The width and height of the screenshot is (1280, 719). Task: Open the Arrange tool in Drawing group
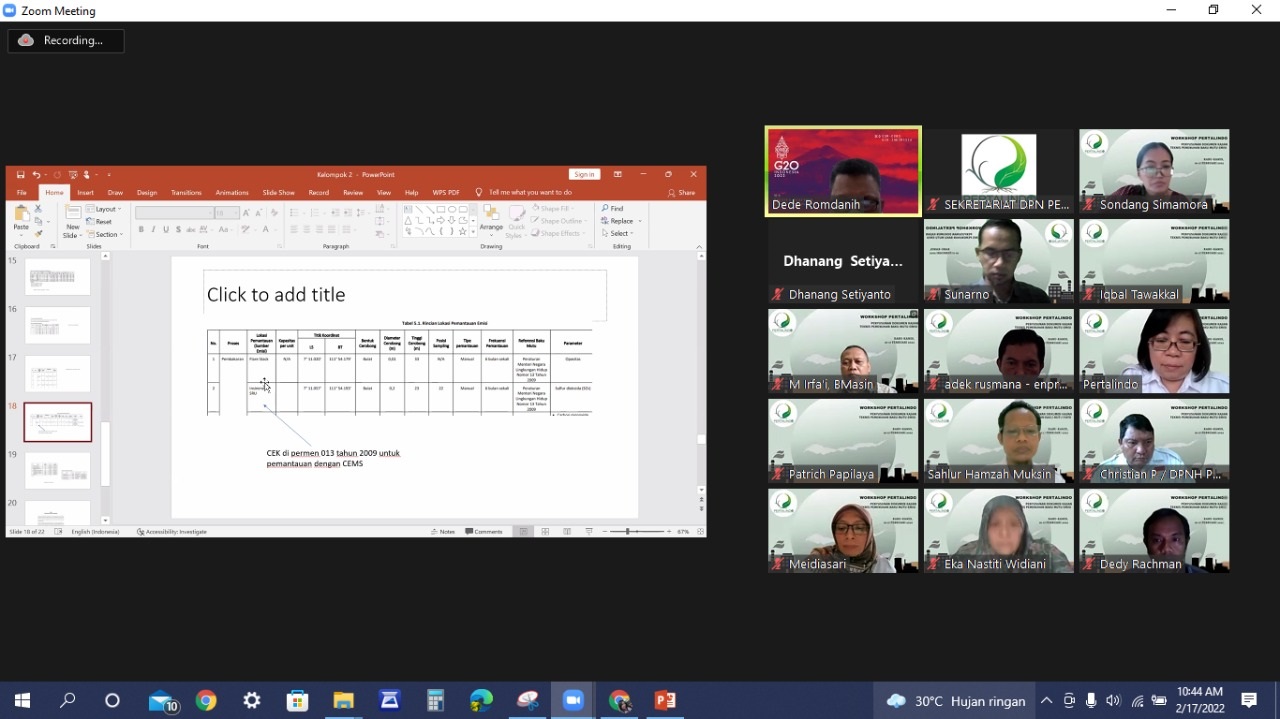[491, 220]
